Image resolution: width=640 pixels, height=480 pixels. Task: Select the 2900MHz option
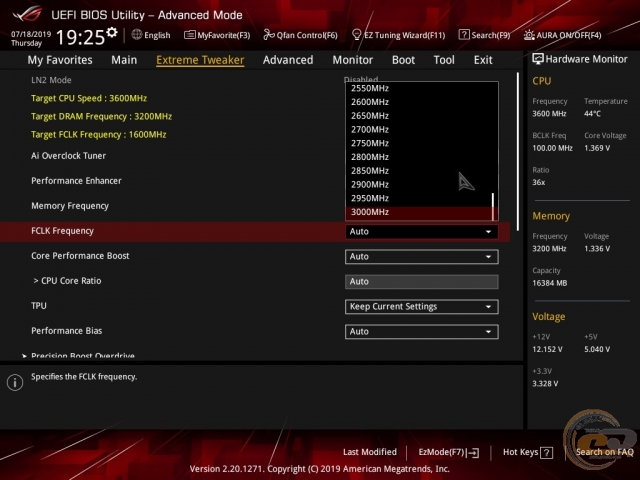[419, 184]
